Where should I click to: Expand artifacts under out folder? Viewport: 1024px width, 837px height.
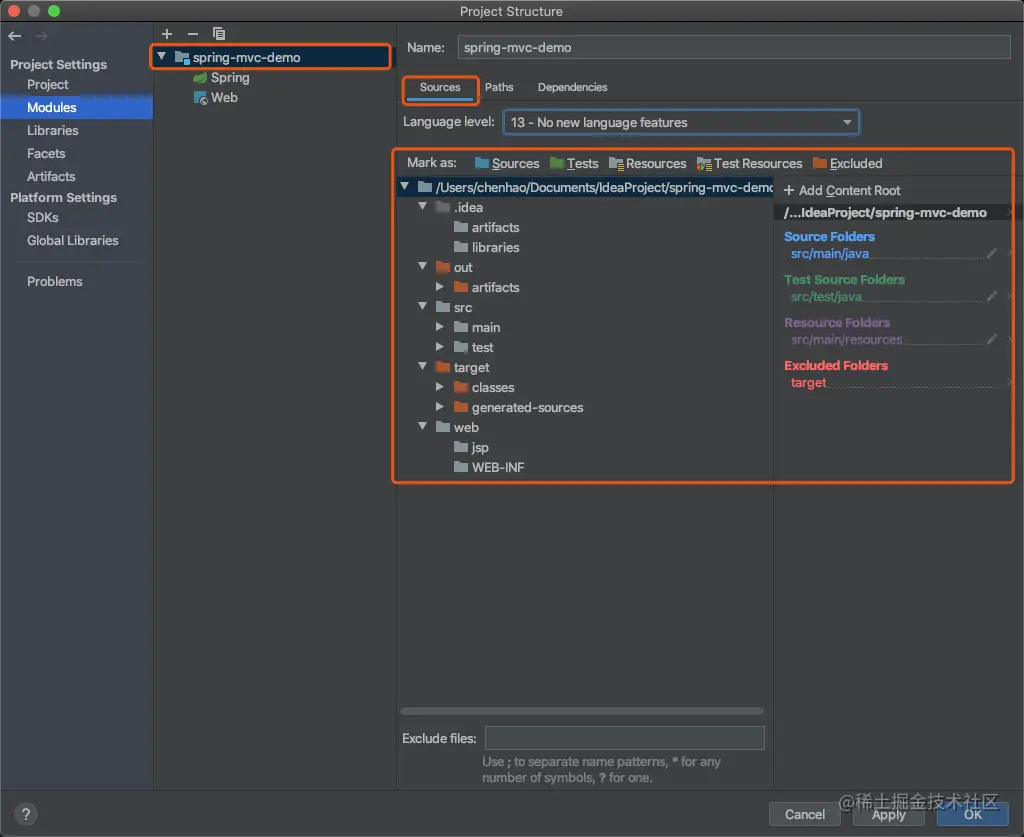click(440, 287)
